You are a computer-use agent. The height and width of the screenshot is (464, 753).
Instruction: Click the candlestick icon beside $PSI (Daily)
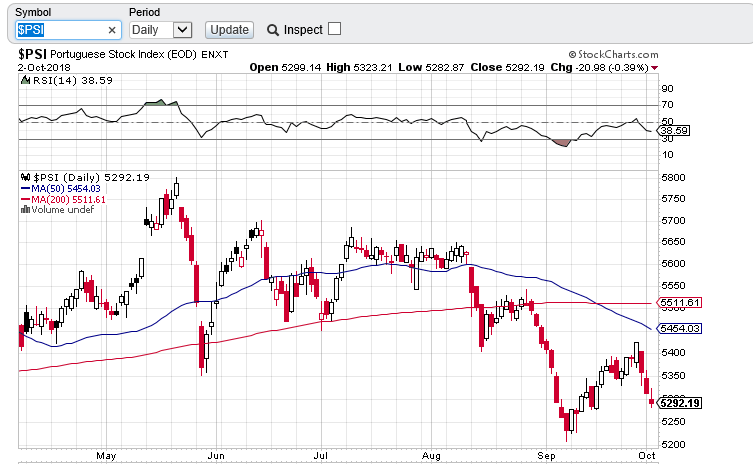click(25, 177)
